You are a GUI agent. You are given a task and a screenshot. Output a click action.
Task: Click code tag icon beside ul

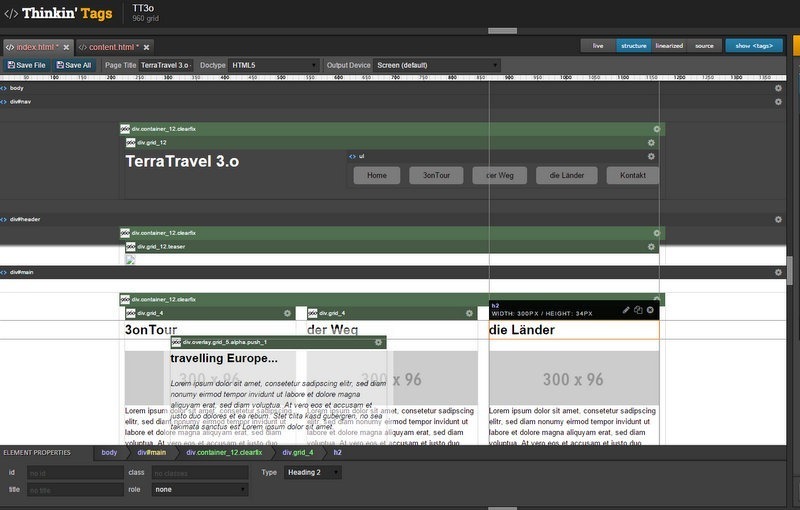pos(352,157)
